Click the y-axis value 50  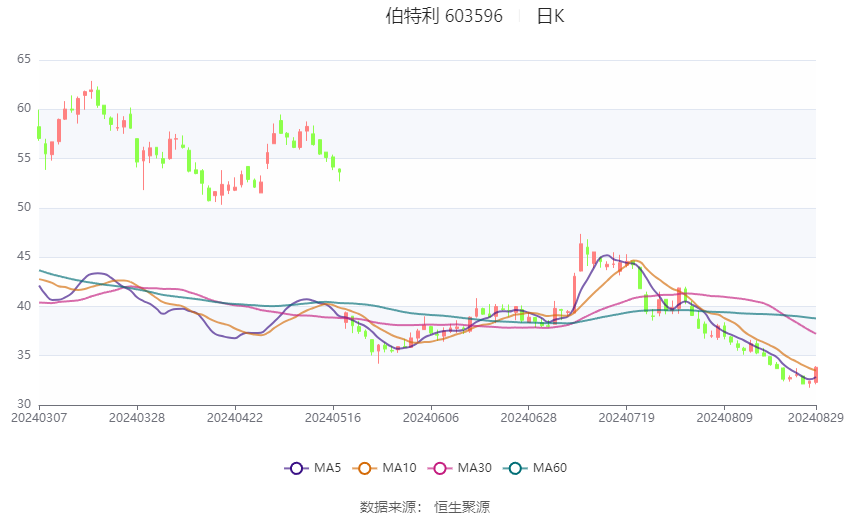click(x=24, y=207)
